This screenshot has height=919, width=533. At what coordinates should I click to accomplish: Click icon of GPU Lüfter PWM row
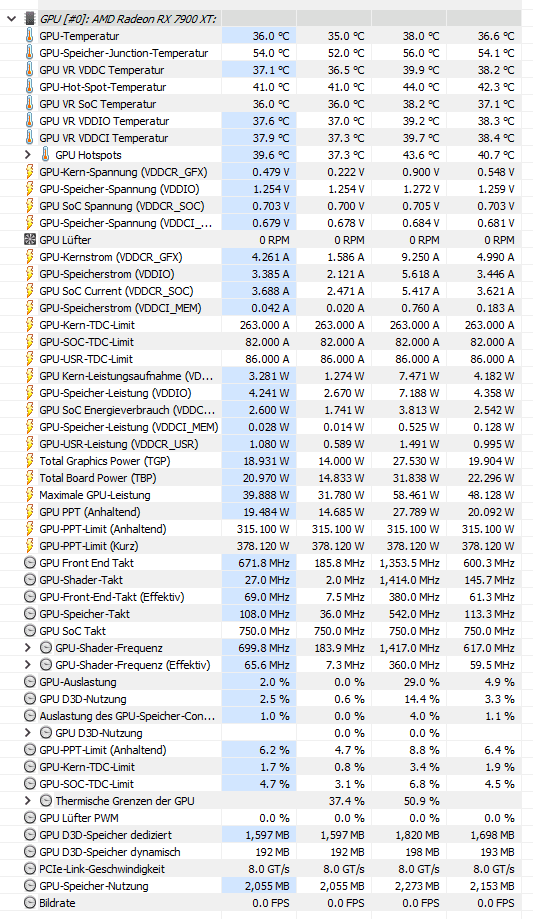click(29, 818)
